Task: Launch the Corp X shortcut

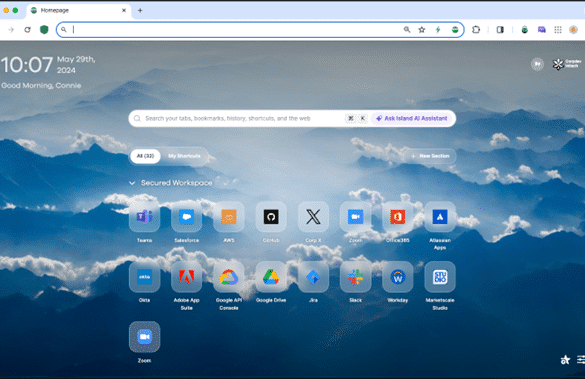Action: 313,217
